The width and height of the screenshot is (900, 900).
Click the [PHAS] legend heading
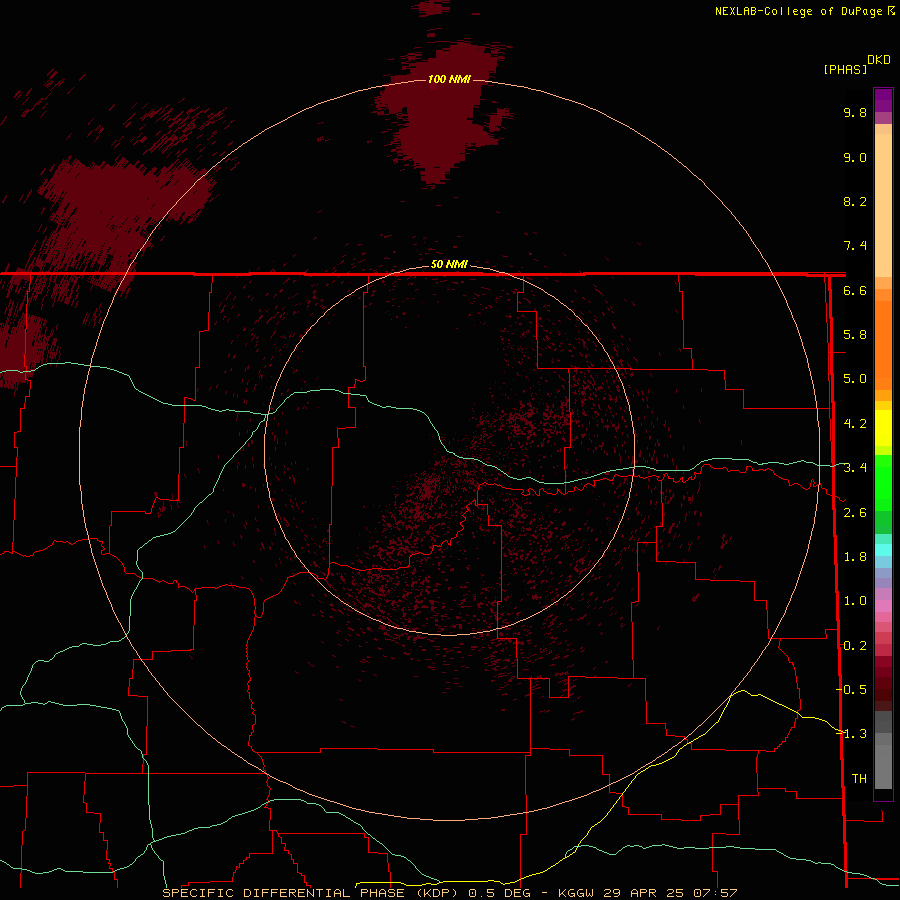pos(845,69)
